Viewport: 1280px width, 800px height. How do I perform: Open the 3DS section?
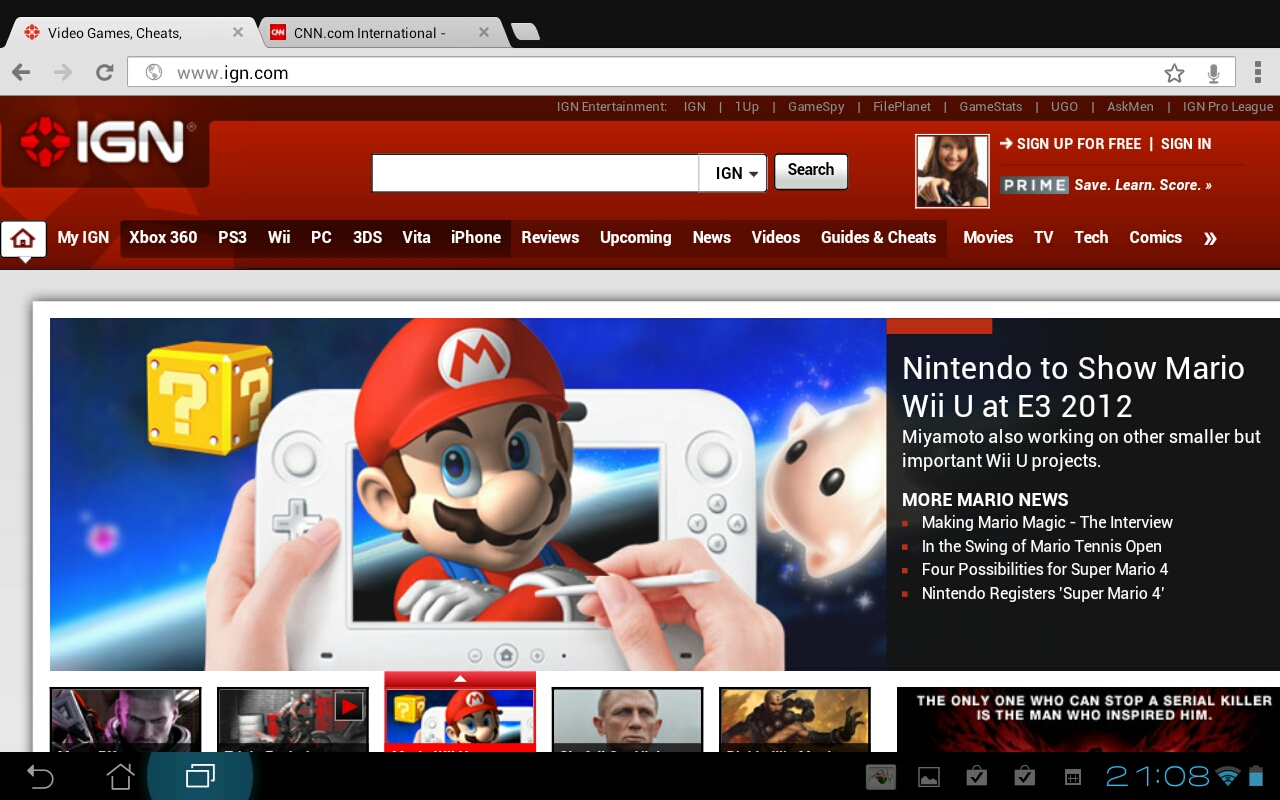(367, 237)
